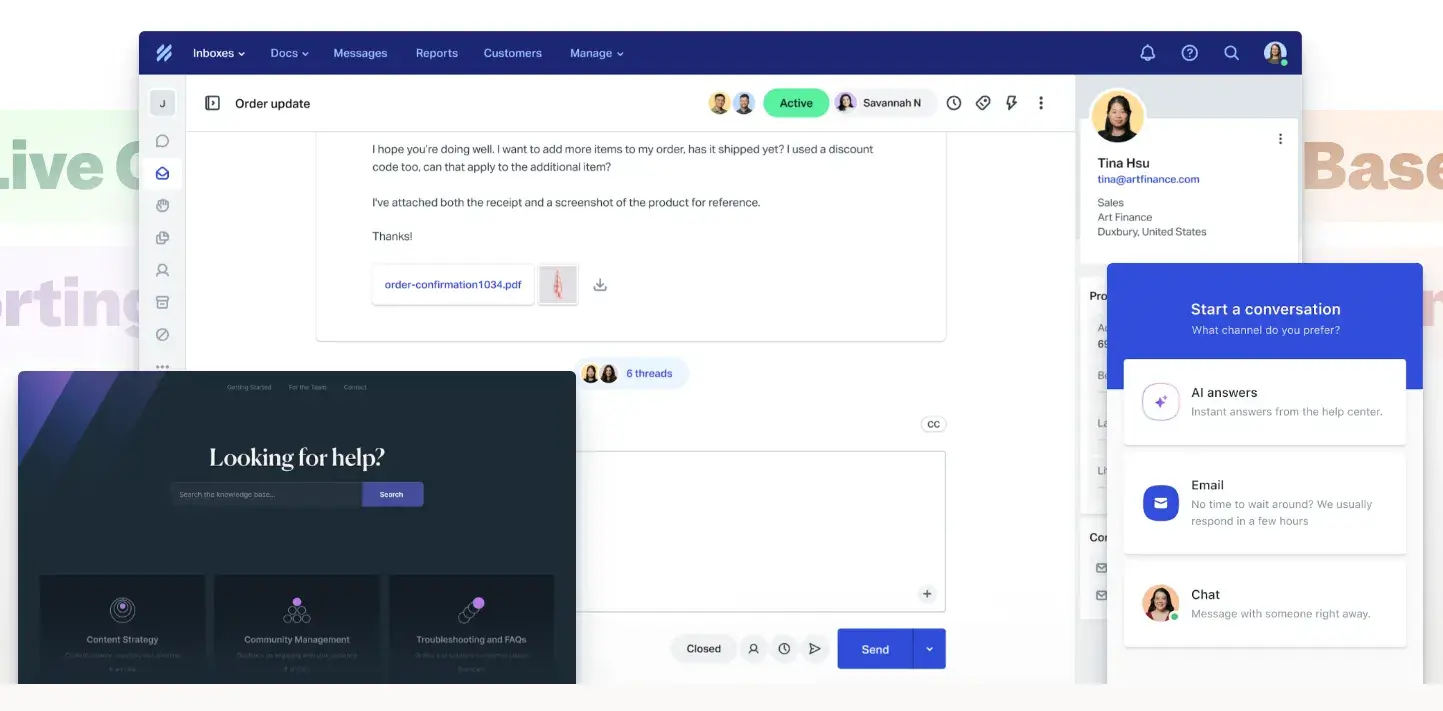Open notifications with the bell icon
The height and width of the screenshot is (711, 1443).
point(1147,52)
